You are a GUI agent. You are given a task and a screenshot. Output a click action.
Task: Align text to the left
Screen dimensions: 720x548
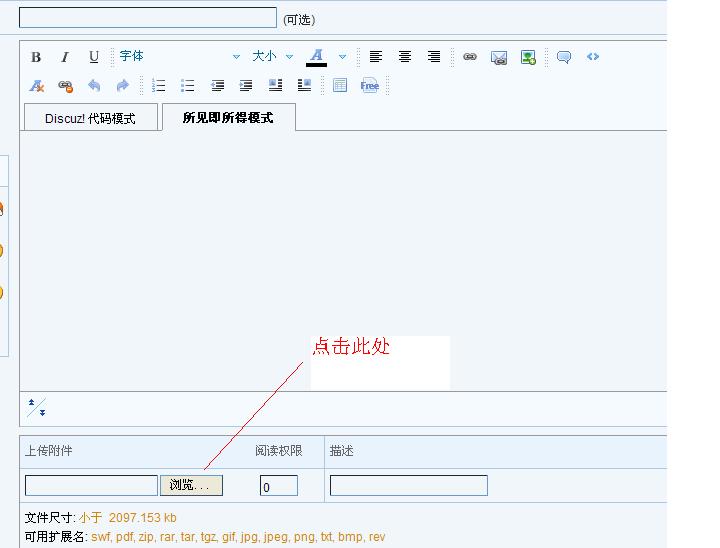(376, 56)
